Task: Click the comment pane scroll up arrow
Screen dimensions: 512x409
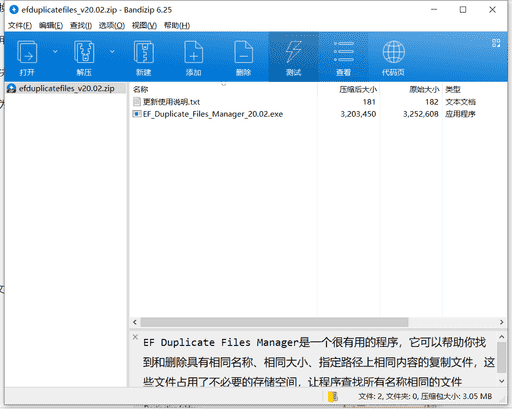Action: pos(502,337)
